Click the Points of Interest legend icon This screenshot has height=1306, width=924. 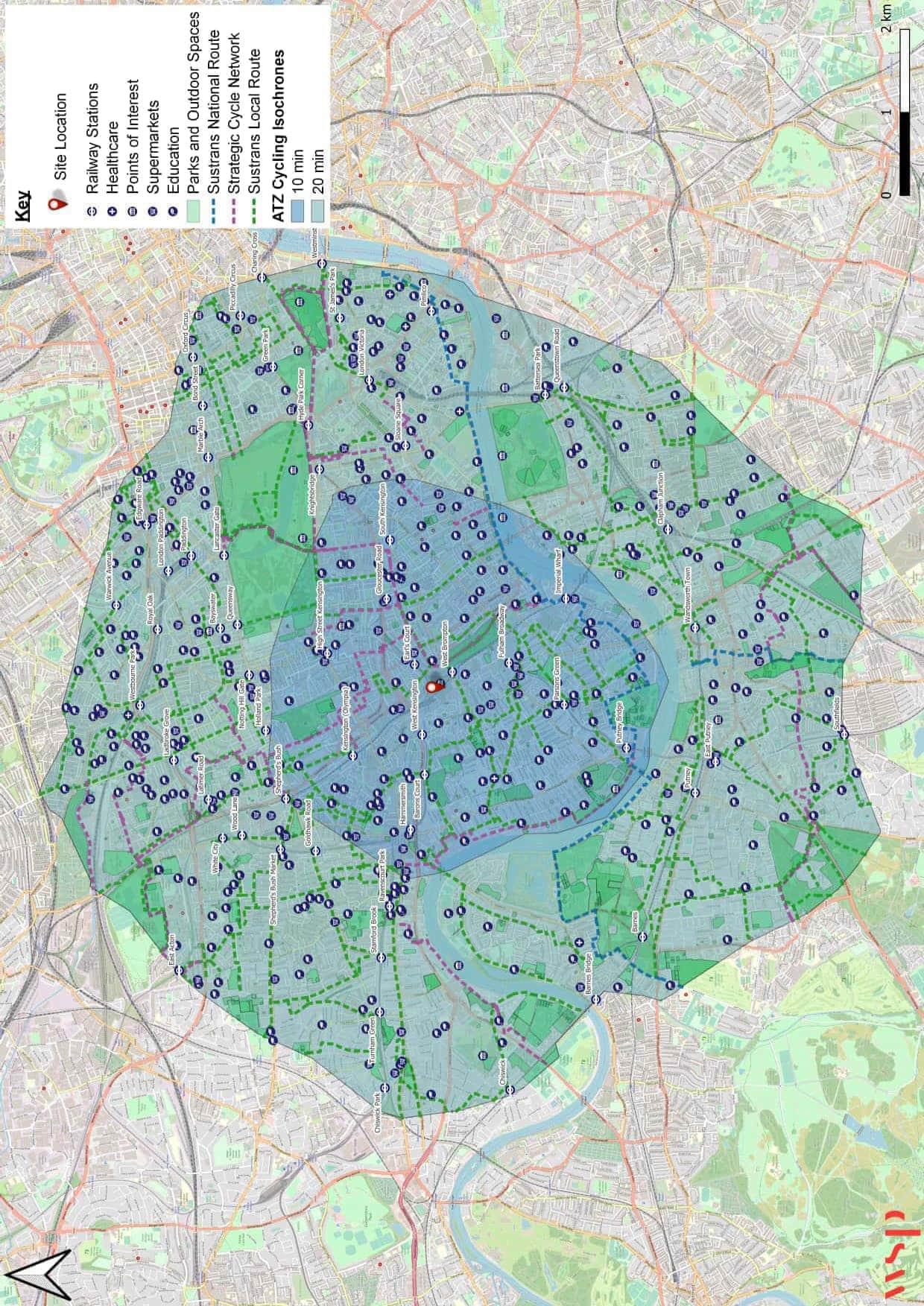tap(133, 212)
